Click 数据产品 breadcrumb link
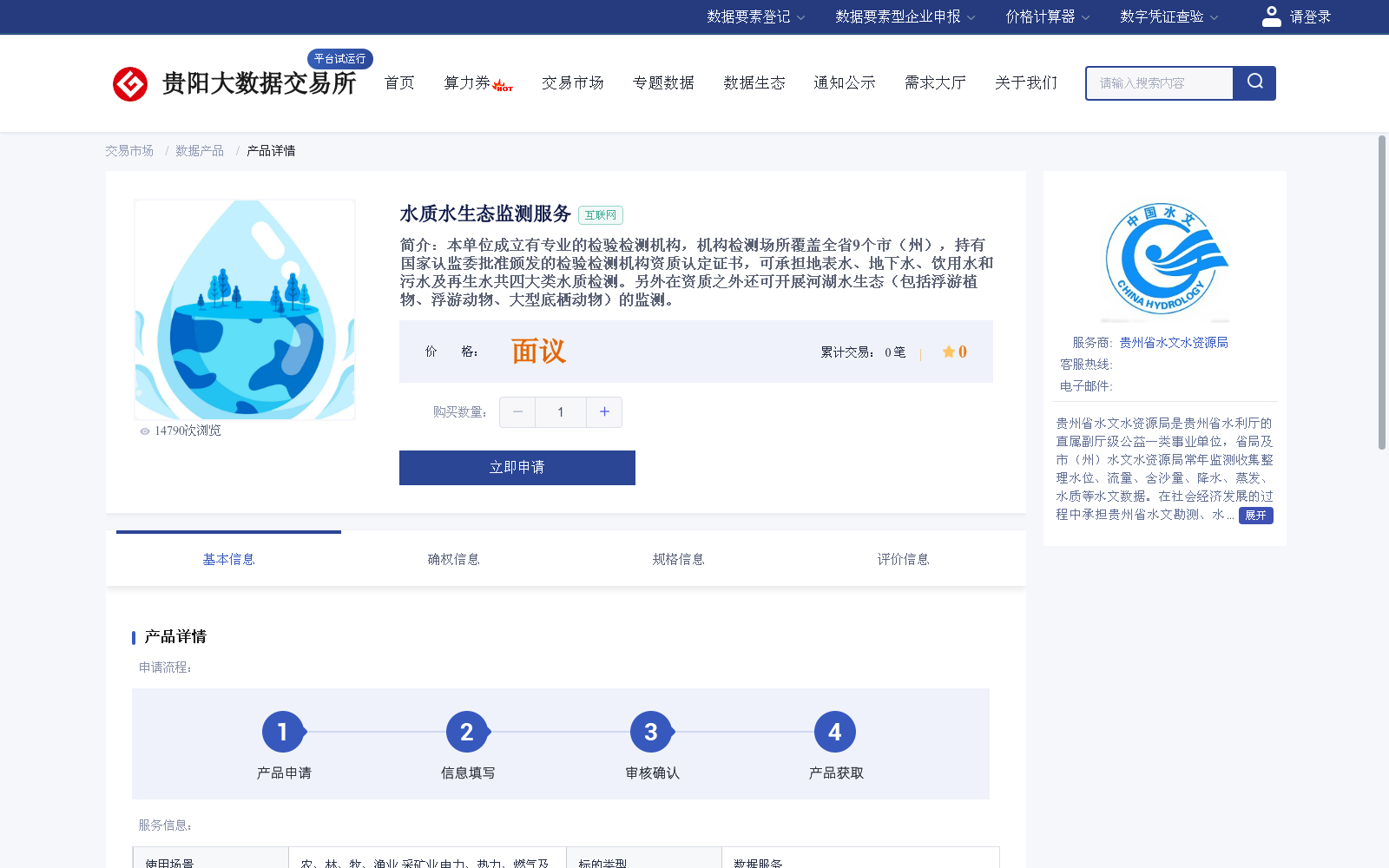The image size is (1389, 868). click(x=200, y=151)
